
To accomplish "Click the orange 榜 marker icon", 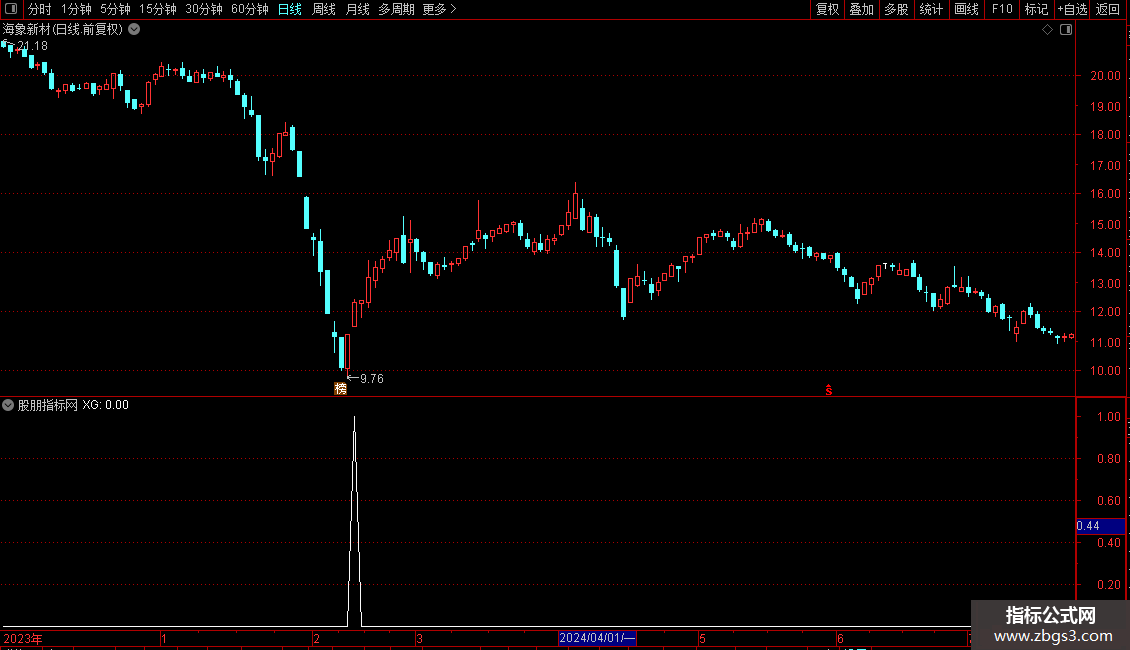I will [341, 389].
